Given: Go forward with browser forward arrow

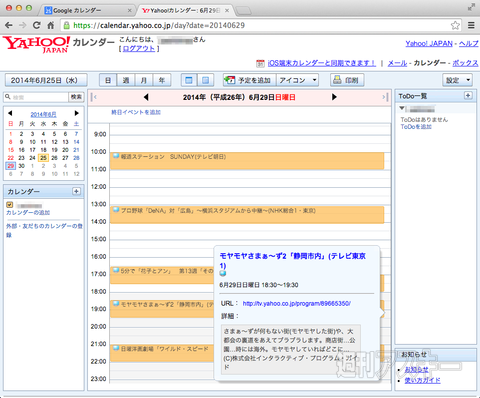Looking at the screenshot, I should pyautogui.click(x=23, y=25).
